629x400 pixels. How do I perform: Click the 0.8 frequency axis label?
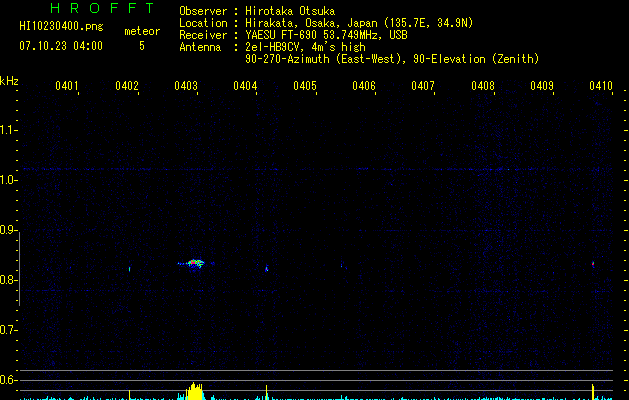pyautogui.click(x=8, y=280)
